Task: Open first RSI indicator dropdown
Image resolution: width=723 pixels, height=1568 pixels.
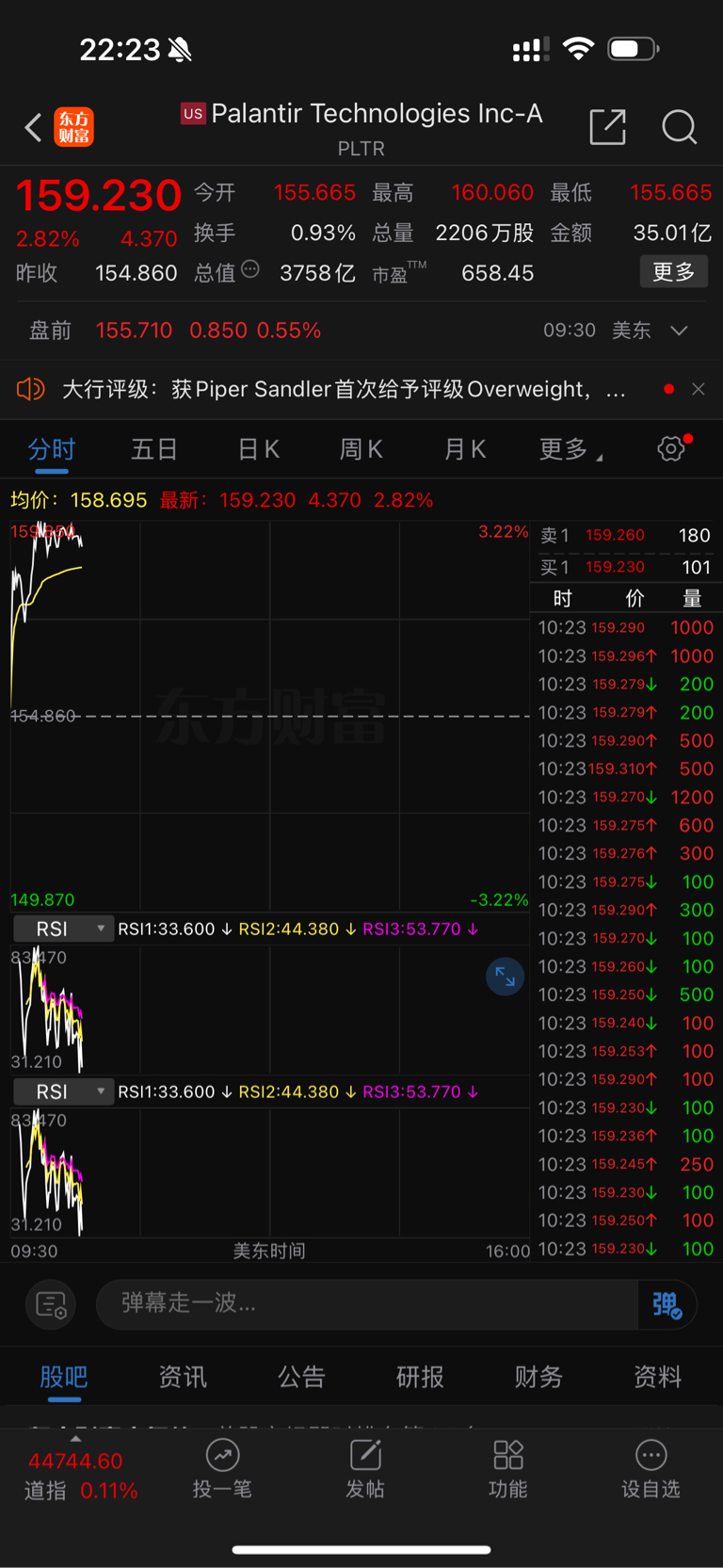Action: [x=64, y=929]
